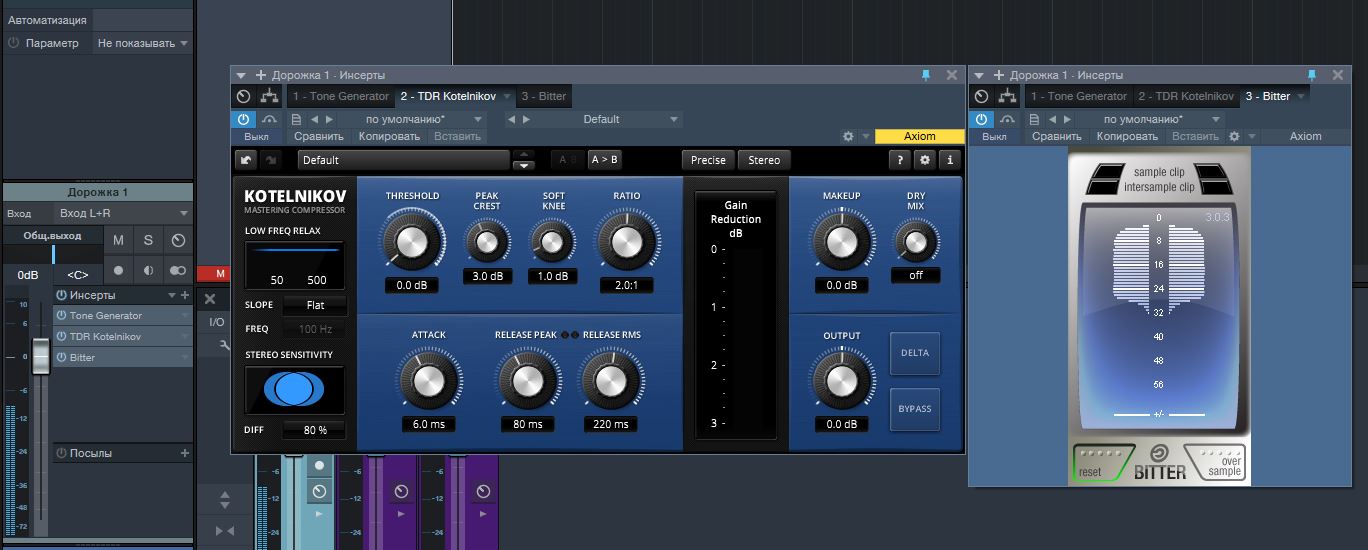1368x550 pixels.
Task: Click the Precise quality button
Action: [x=708, y=160]
